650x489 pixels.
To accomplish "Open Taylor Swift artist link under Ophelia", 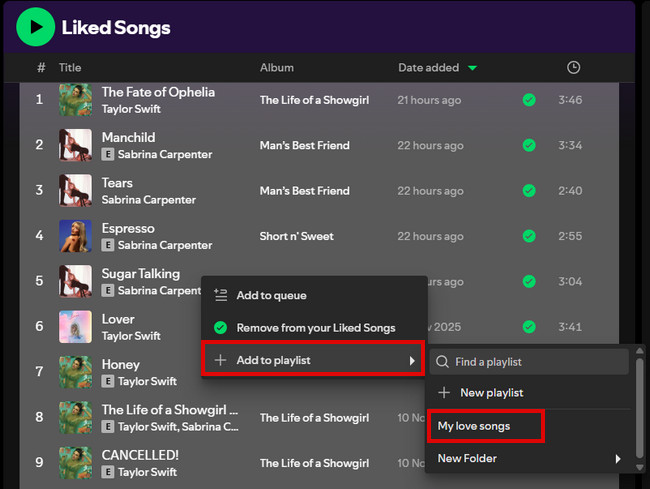I will 131,109.
